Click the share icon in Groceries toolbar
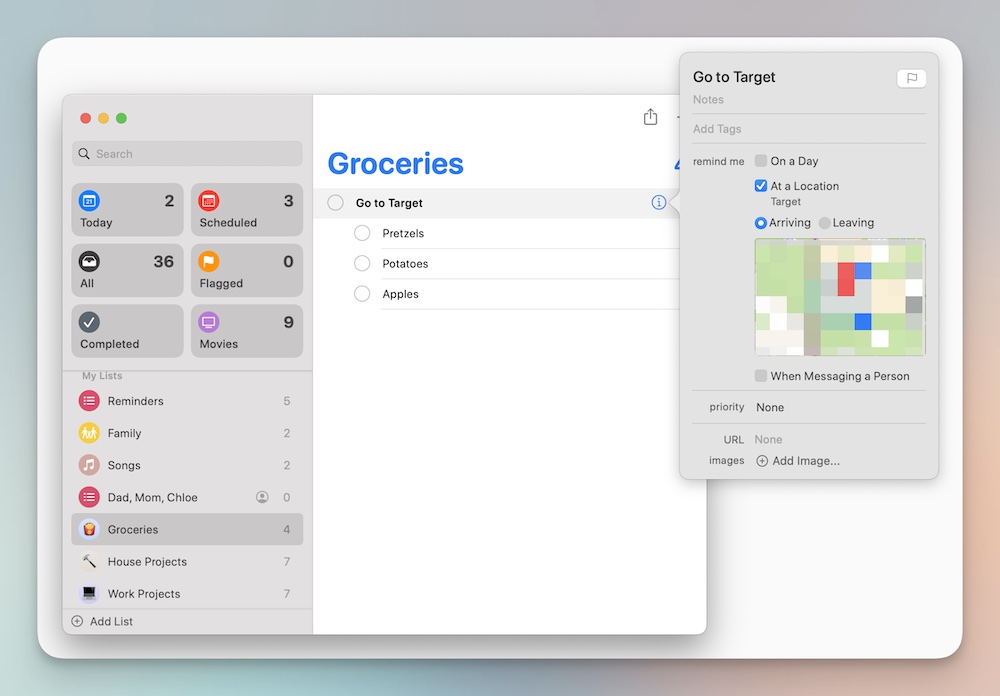The height and width of the screenshot is (696, 1000). point(650,117)
